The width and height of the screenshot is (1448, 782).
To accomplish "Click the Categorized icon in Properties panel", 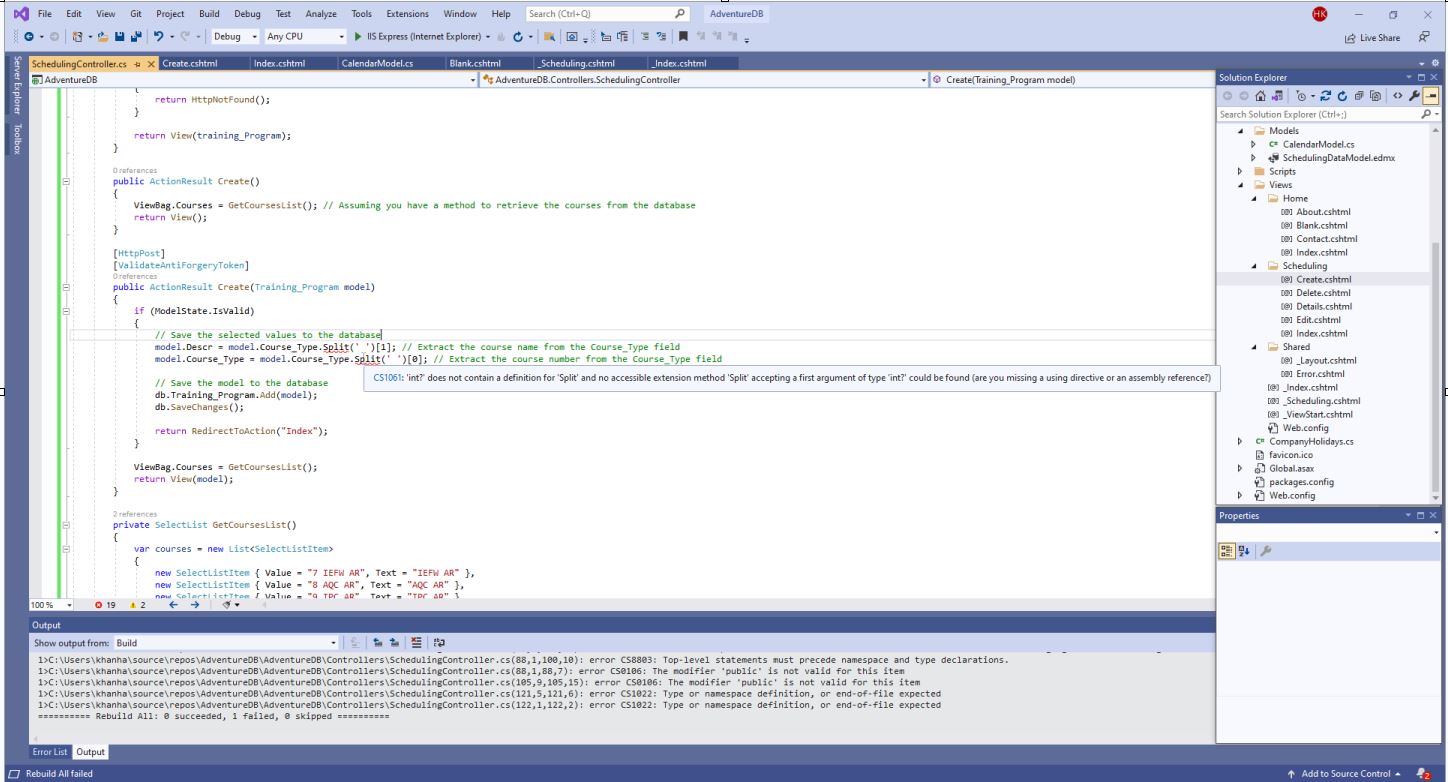I will point(1227,551).
